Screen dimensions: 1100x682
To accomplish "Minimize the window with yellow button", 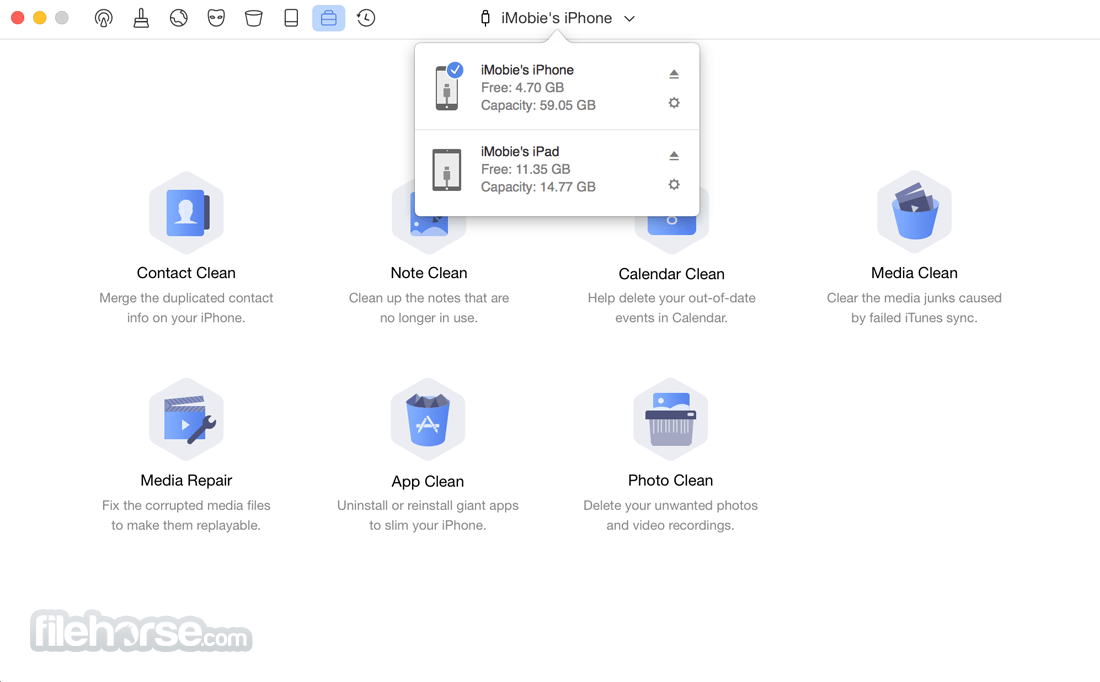I will click(x=40, y=18).
